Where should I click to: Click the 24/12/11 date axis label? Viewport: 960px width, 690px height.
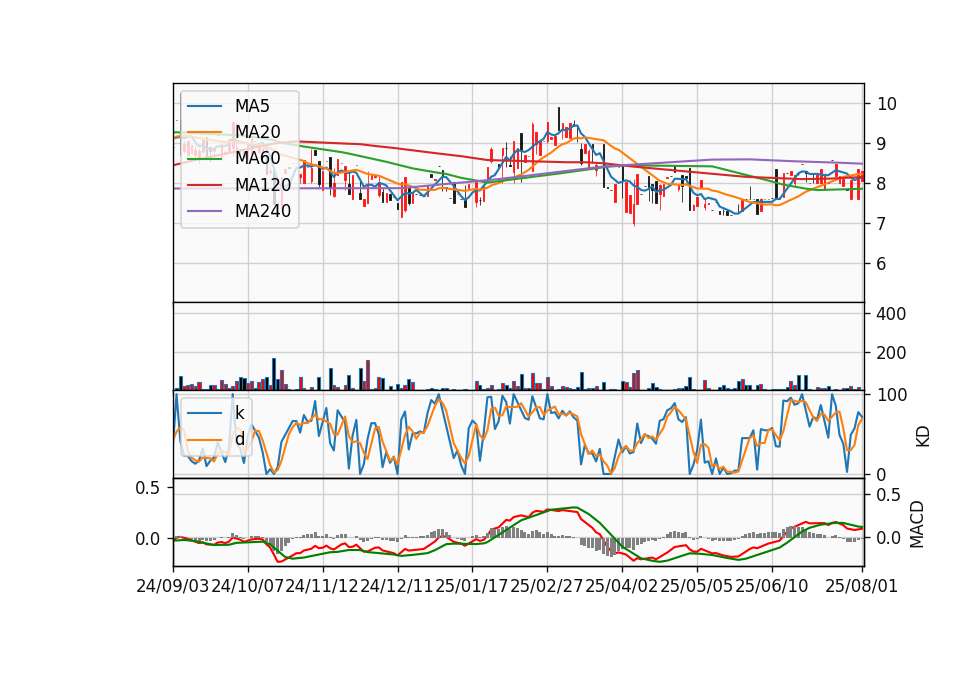tap(397, 586)
